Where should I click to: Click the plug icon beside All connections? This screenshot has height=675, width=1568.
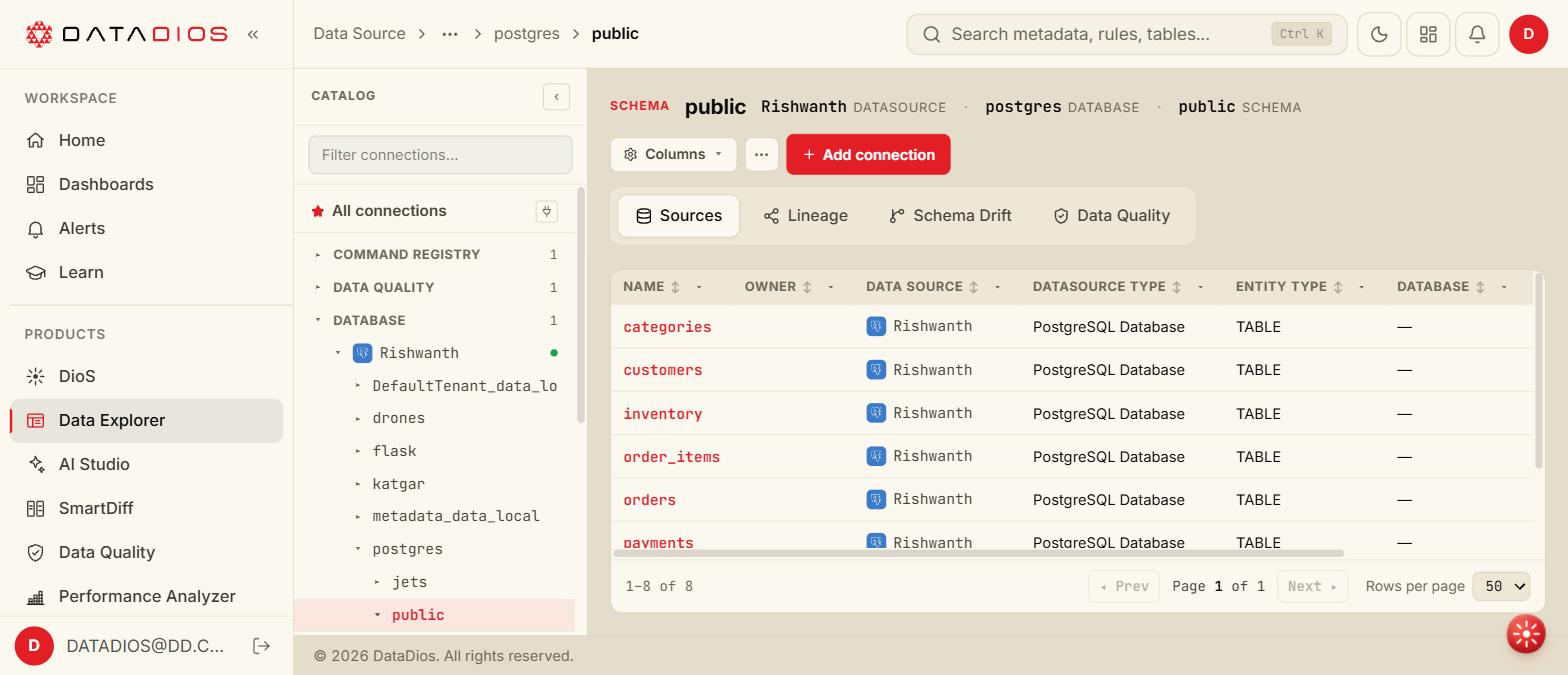pos(547,211)
